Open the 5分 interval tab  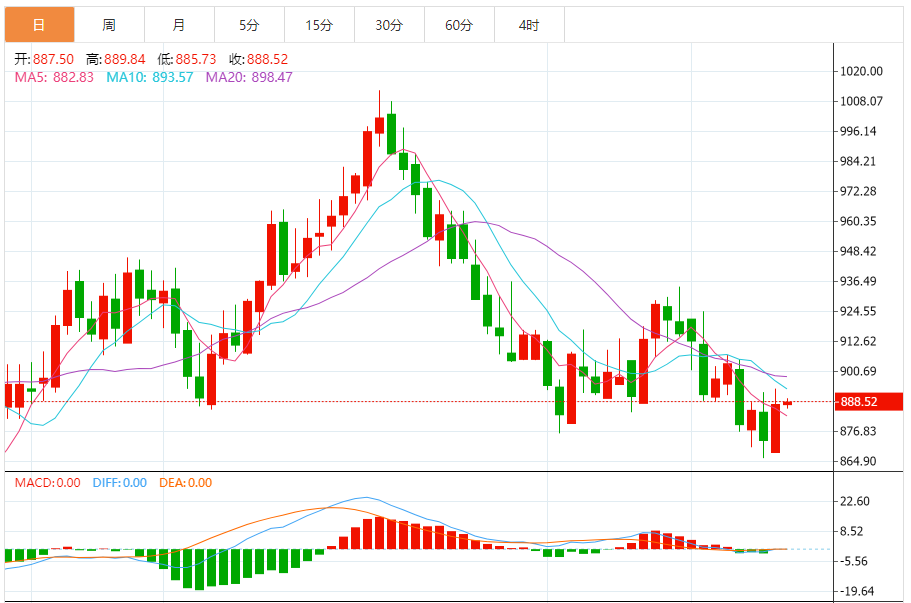click(x=249, y=24)
